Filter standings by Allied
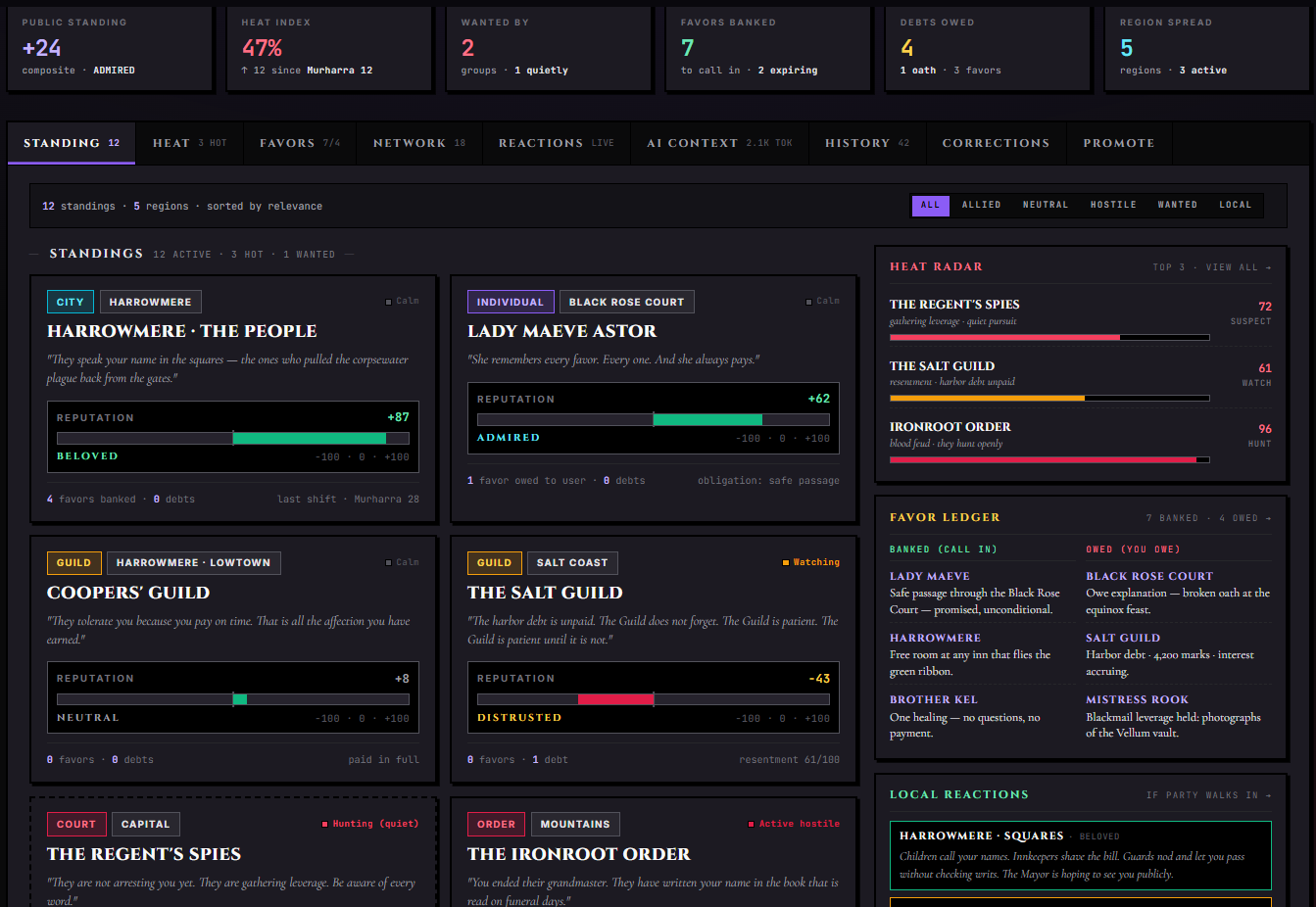This screenshot has width=1316, height=907. [981, 205]
